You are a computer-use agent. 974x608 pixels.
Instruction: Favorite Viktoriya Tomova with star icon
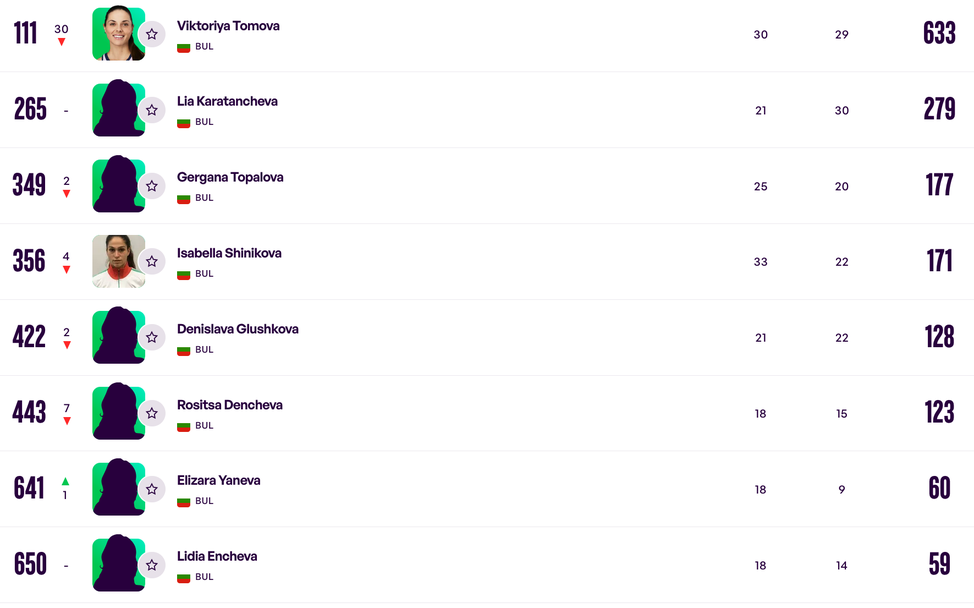coord(152,34)
